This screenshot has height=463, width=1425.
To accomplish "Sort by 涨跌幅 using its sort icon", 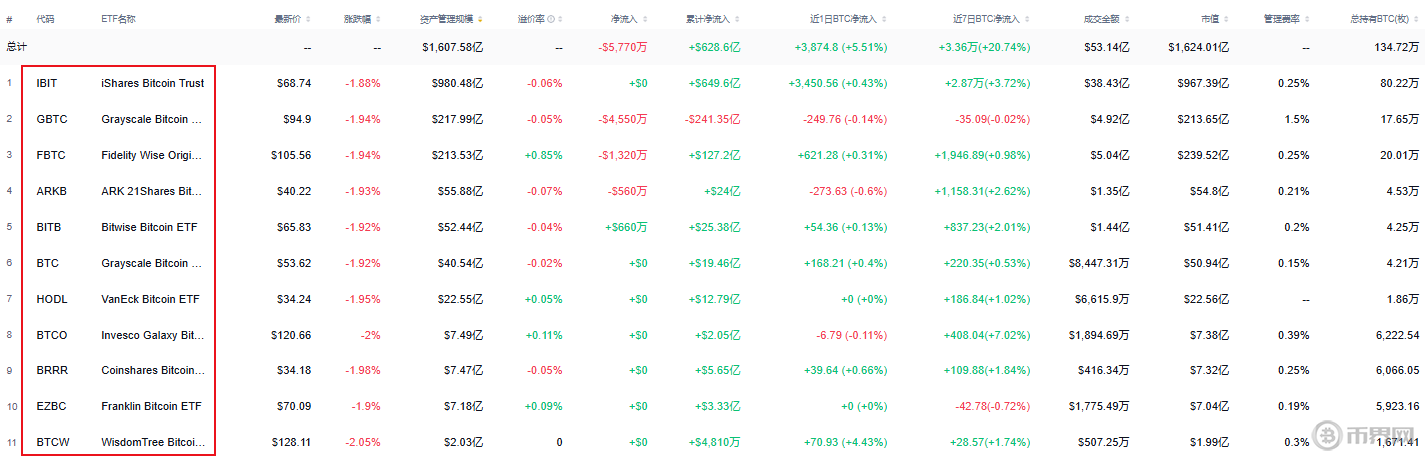I will tap(377, 19).
